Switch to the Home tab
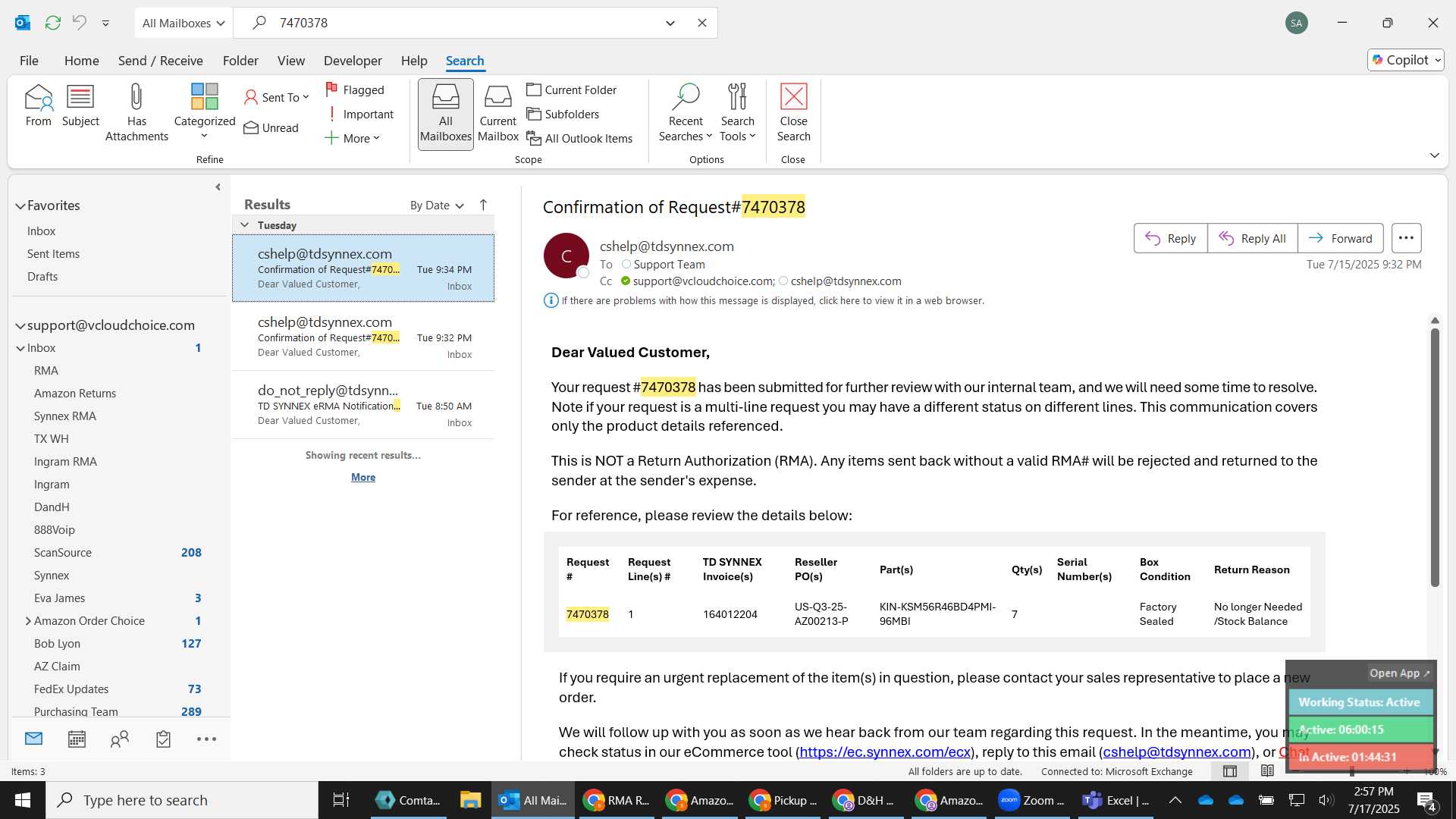 pyautogui.click(x=81, y=61)
